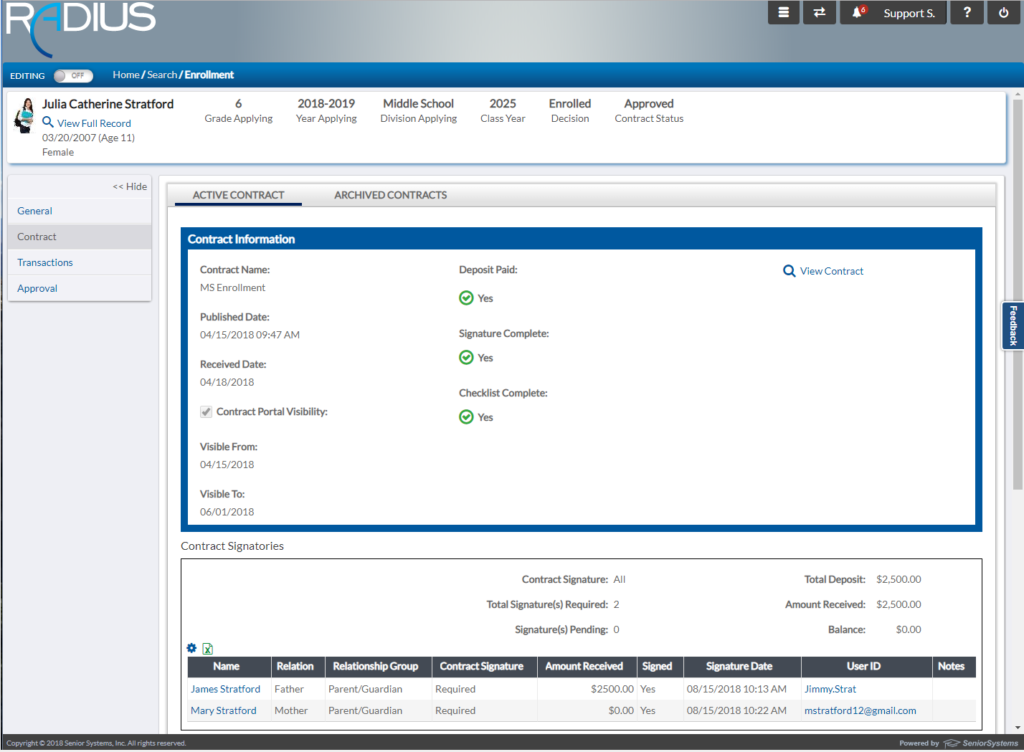
Task: Click the MS Enrollment contract name
Action: [x=232, y=288]
